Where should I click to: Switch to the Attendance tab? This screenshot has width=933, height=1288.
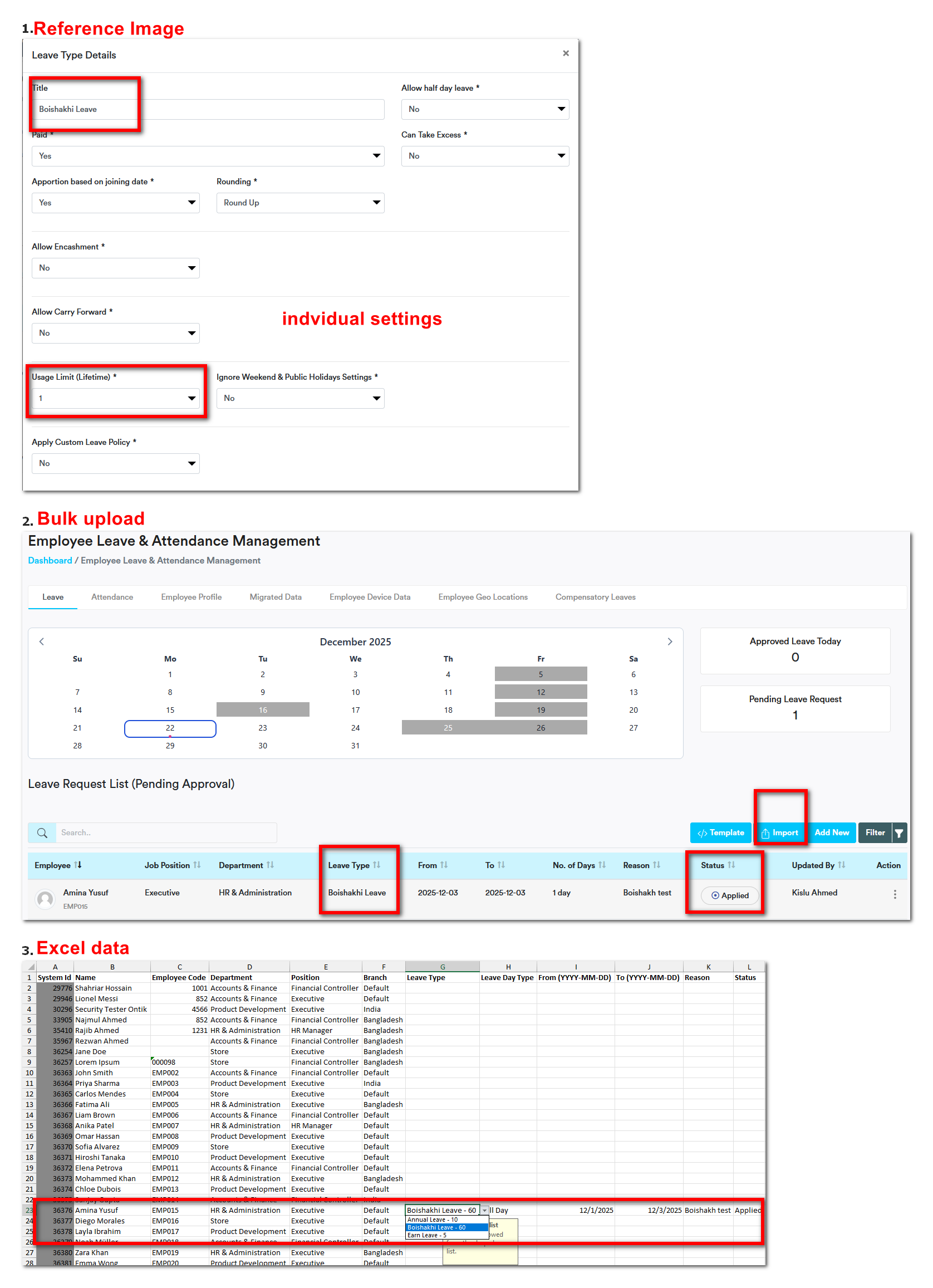[112, 597]
